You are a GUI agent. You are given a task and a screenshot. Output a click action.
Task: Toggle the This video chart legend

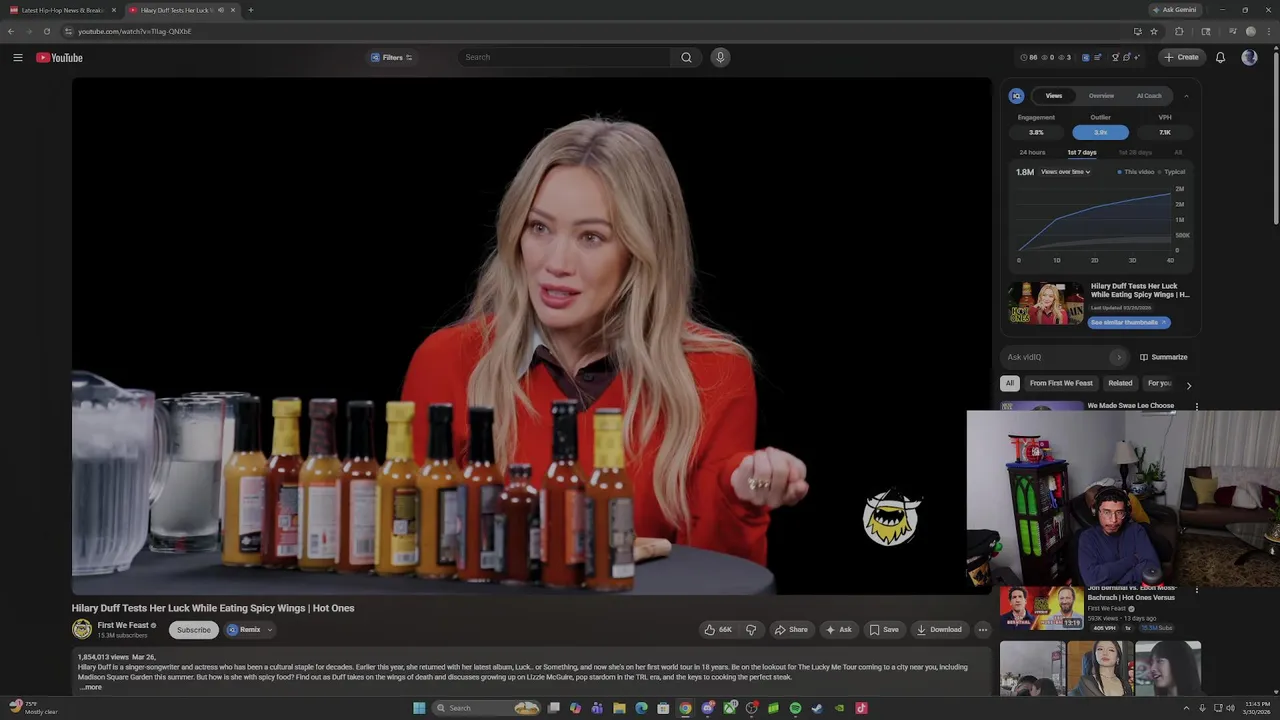(1135, 172)
